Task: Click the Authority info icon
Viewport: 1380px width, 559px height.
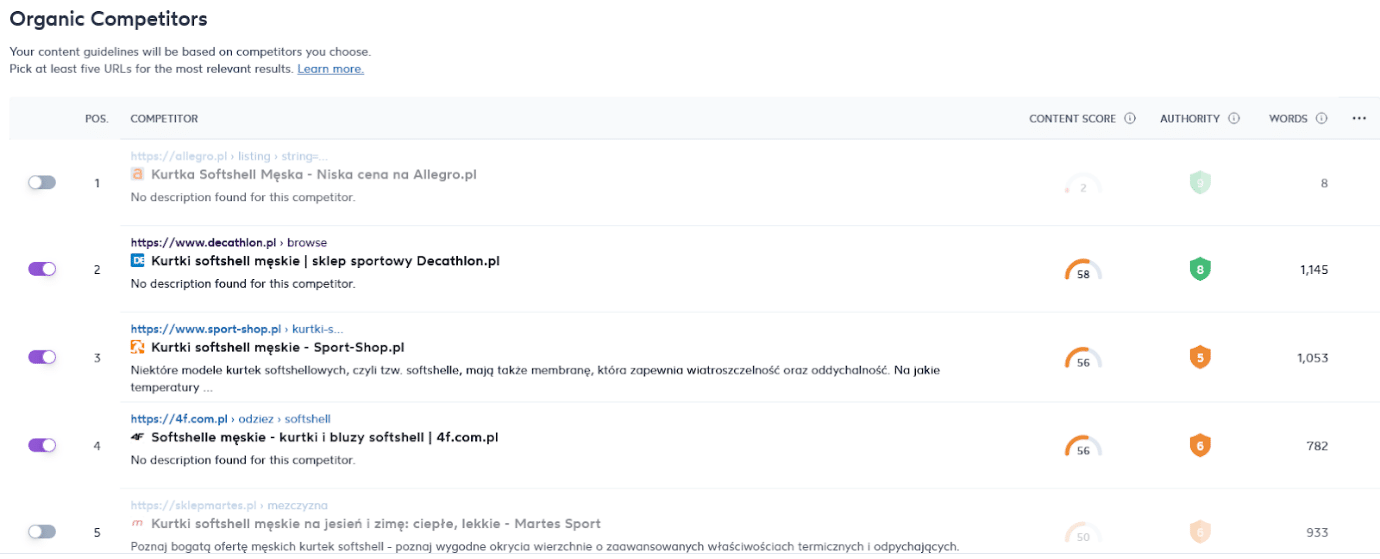Action: pos(1233,119)
